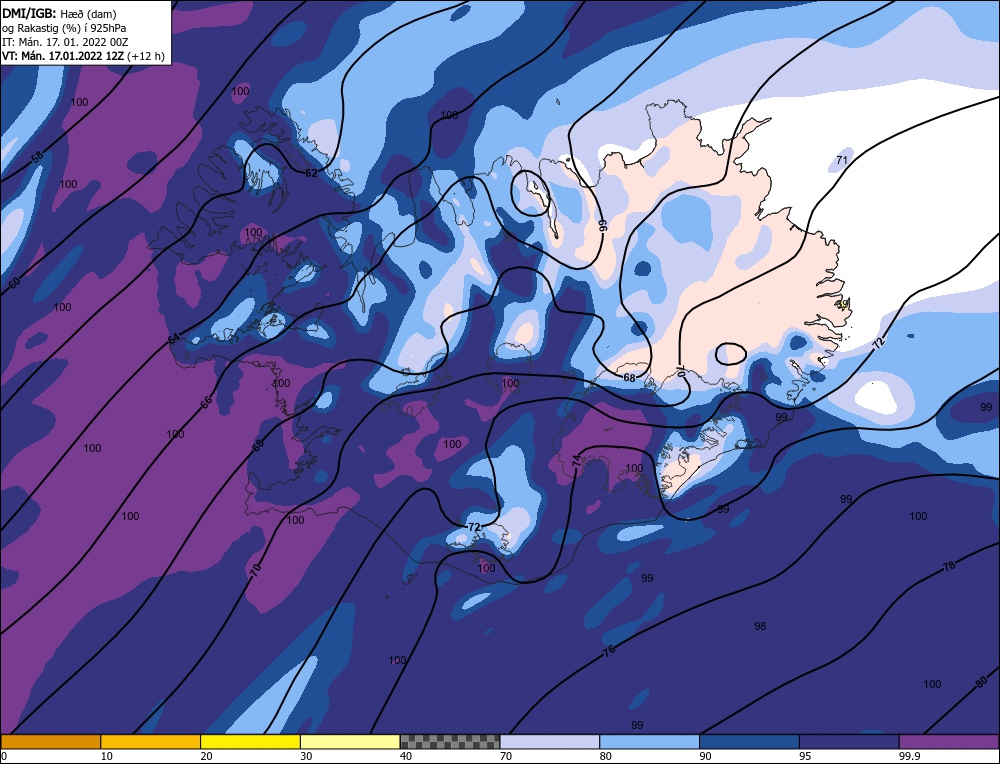Pick the light blue 80–90 legend swatch
The width and height of the screenshot is (1000, 764).
649,742
